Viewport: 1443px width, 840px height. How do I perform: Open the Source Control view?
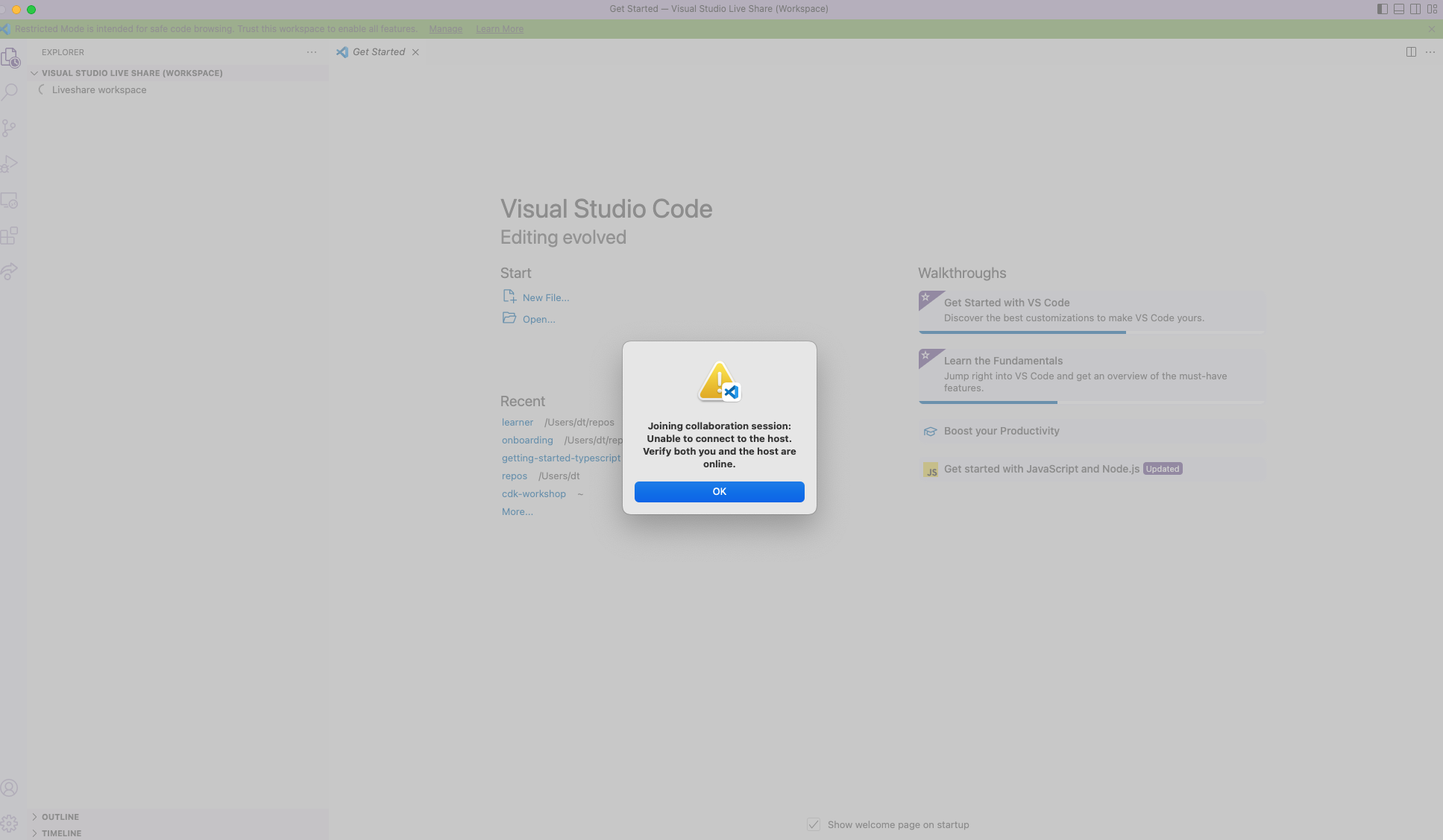[x=10, y=128]
